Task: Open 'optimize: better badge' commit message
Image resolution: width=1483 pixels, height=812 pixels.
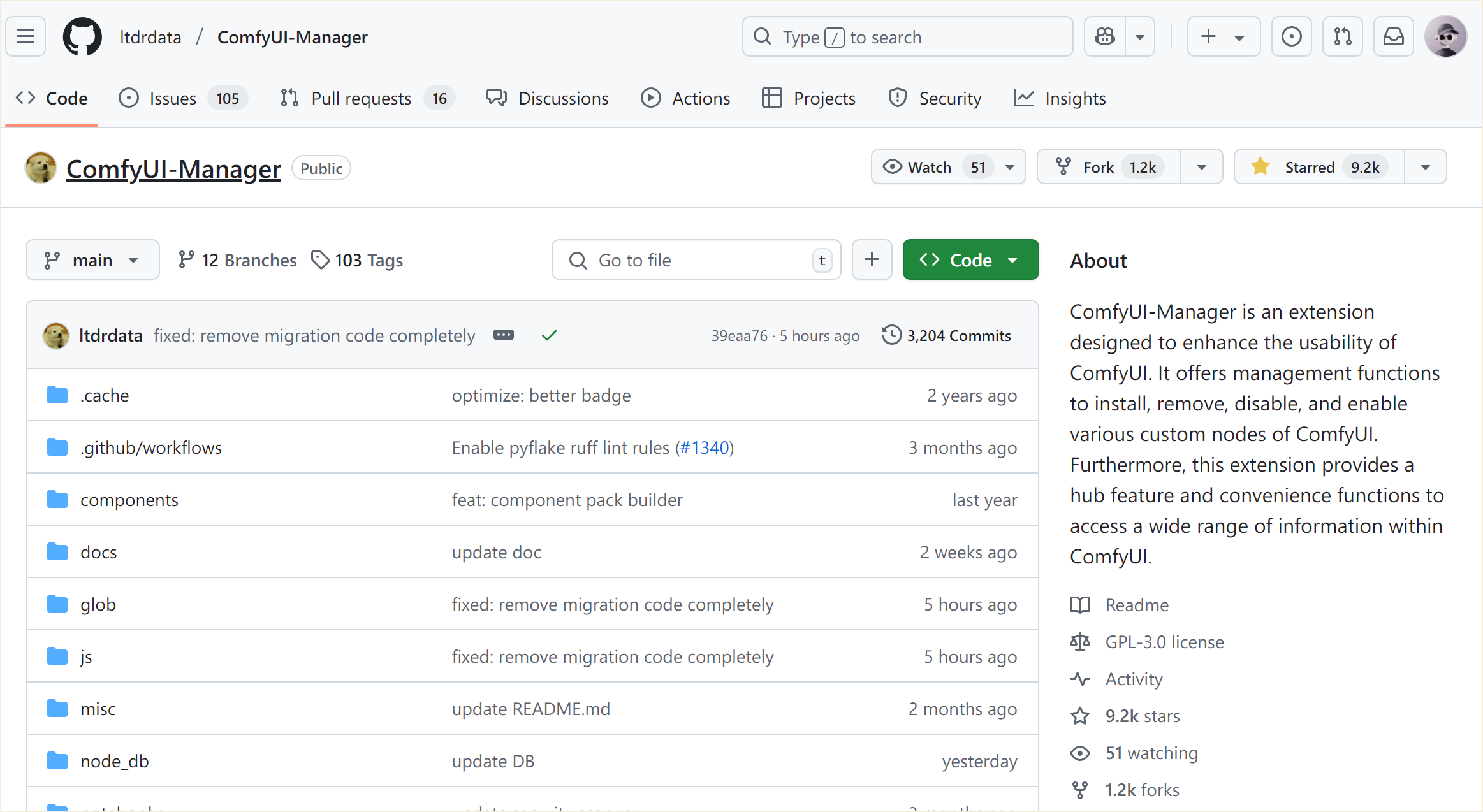Action: (541, 395)
